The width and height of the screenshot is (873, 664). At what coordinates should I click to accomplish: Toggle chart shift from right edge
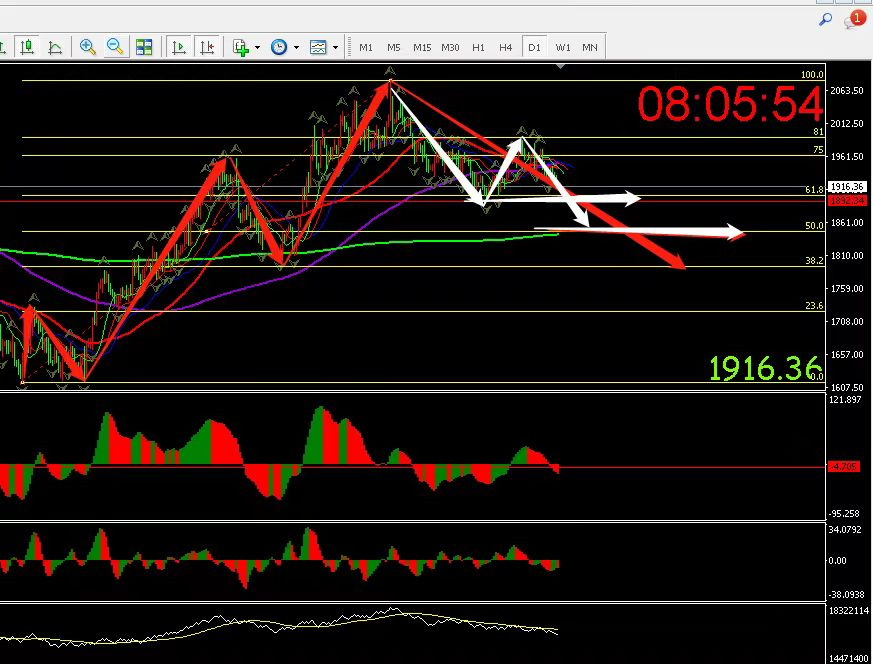point(207,47)
